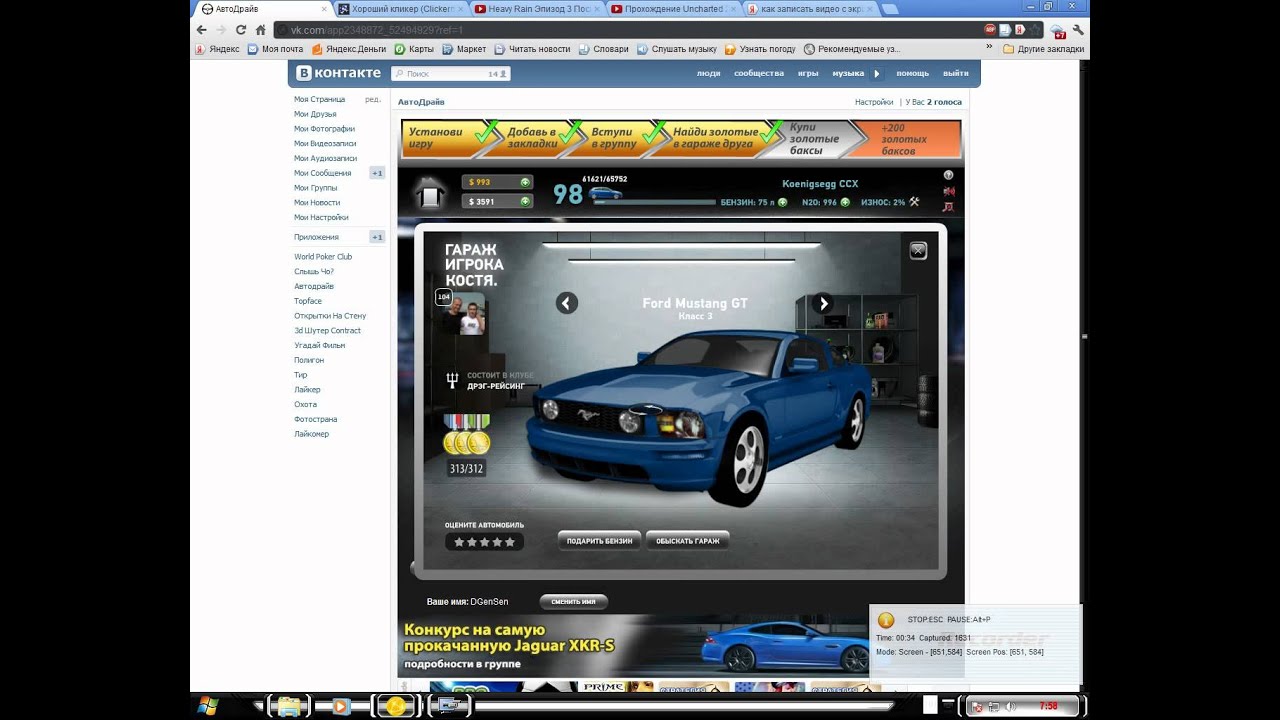Open player Костя's avatar photo

[x=465, y=314]
